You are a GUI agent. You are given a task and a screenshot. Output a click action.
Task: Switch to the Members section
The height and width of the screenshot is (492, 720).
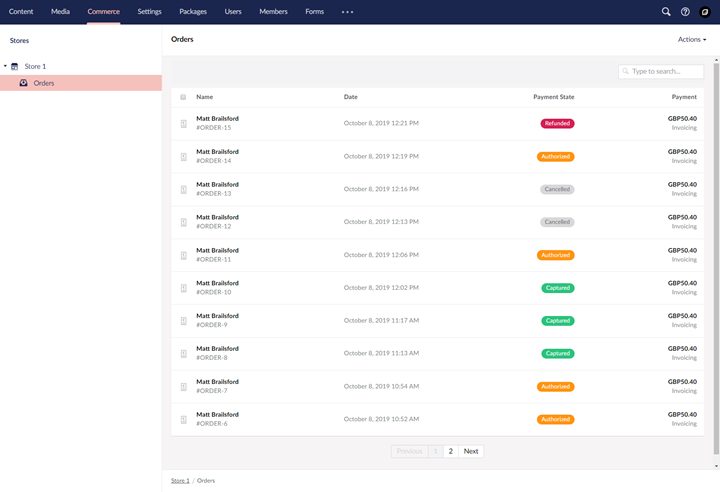273,11
